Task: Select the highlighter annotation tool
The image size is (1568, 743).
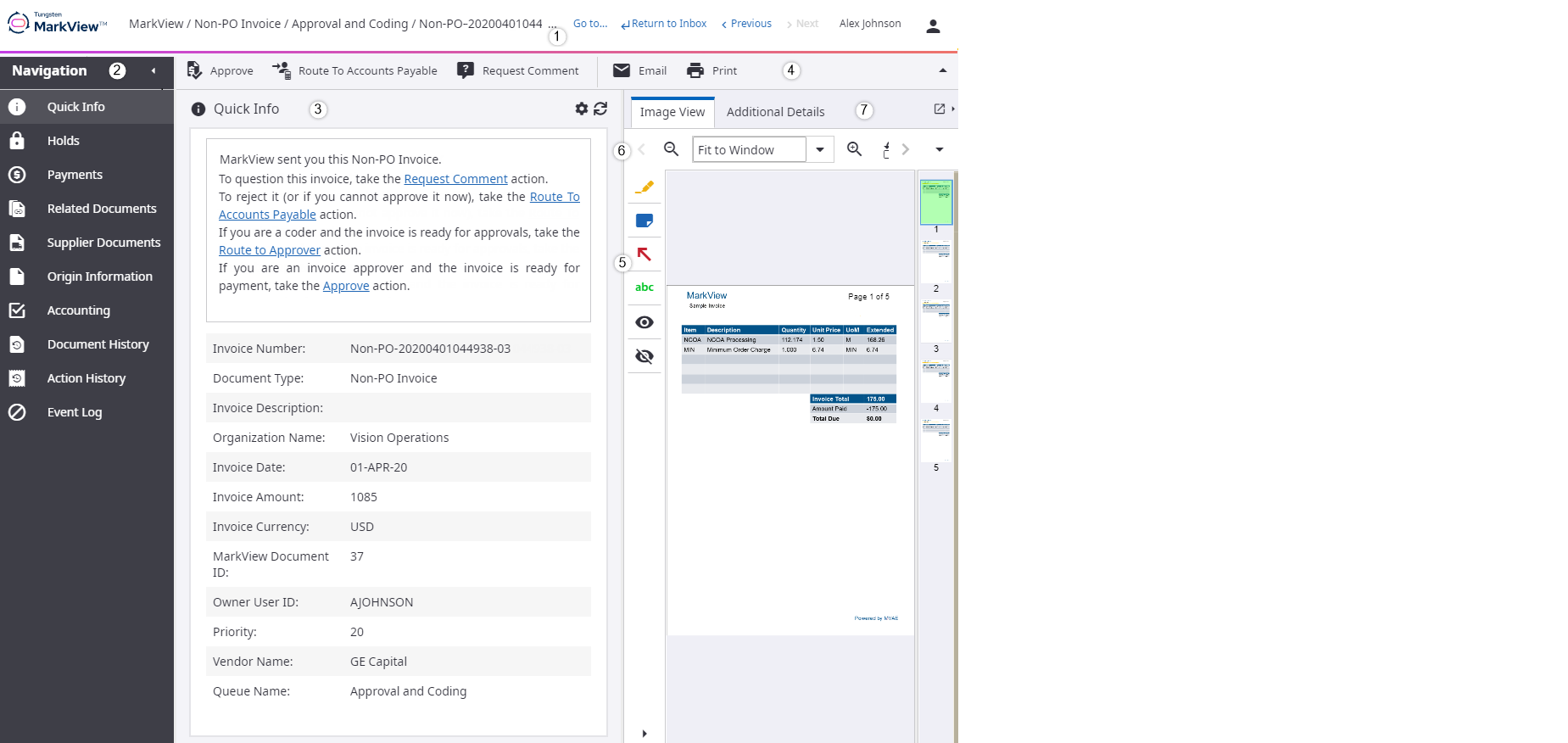Action: (644, 187)
